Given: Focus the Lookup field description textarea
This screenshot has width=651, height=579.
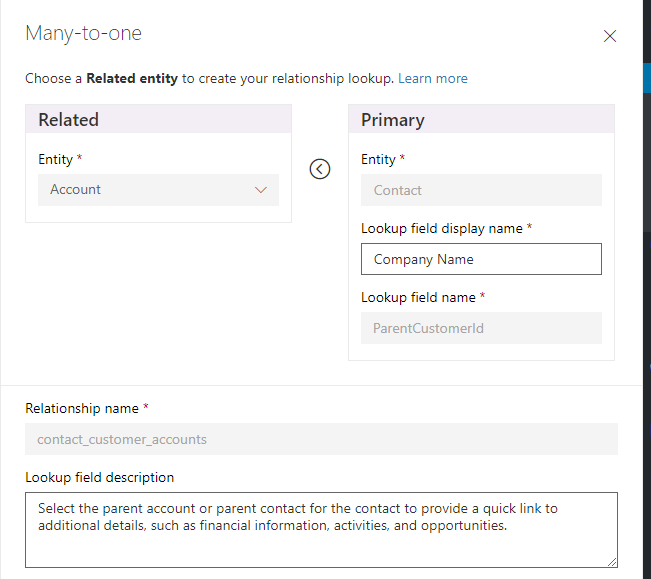Looking at the screenshot, I should [x=321, y=530].
